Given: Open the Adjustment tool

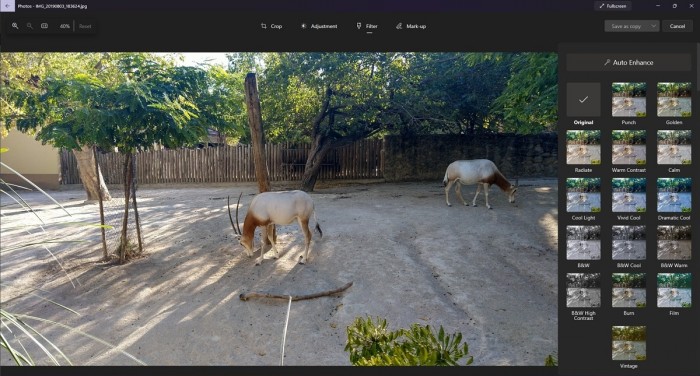Looking at the screenshot, I should point(319,26).
